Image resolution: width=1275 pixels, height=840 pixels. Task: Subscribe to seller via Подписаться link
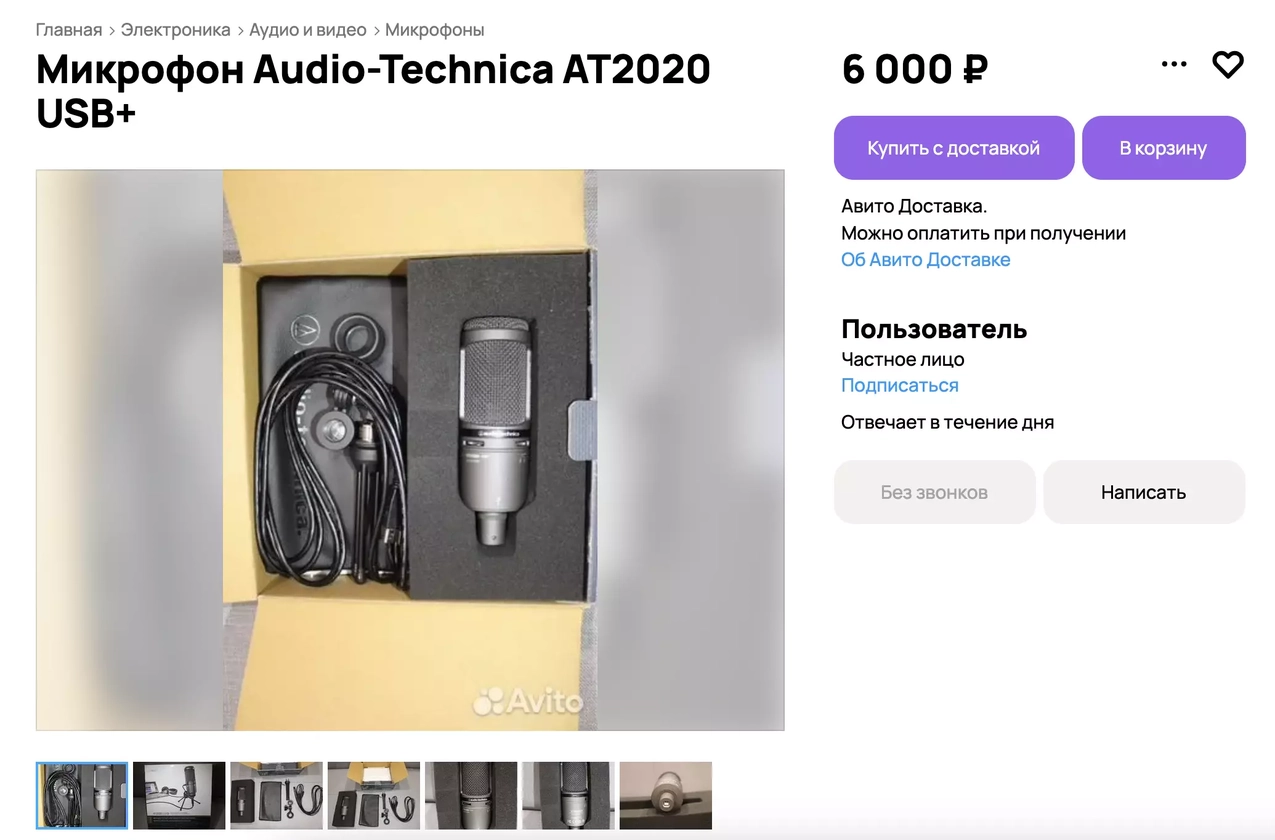coord(899,385)
